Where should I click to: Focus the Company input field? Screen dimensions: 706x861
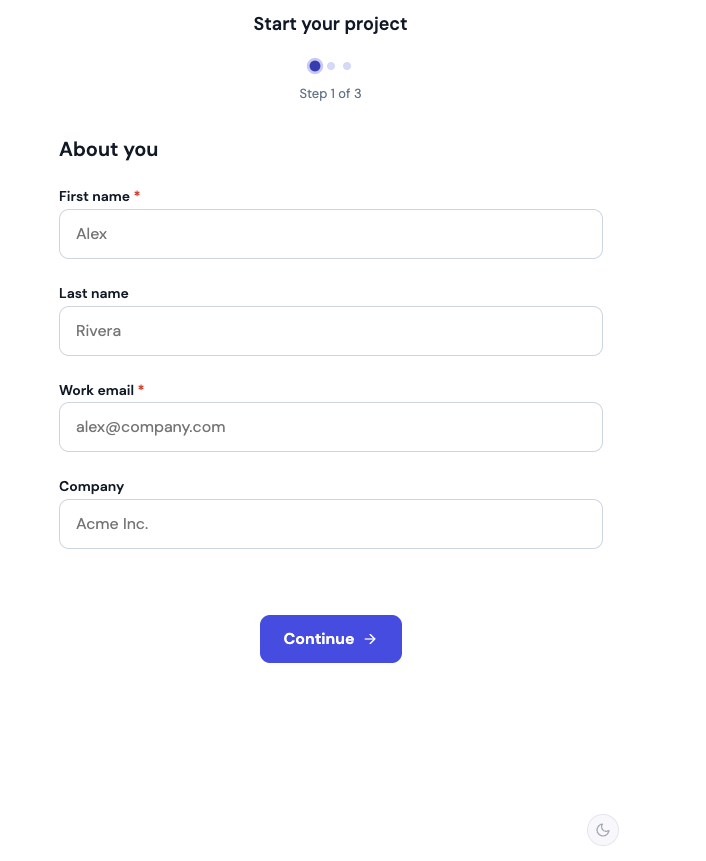(x=330, y=524)
